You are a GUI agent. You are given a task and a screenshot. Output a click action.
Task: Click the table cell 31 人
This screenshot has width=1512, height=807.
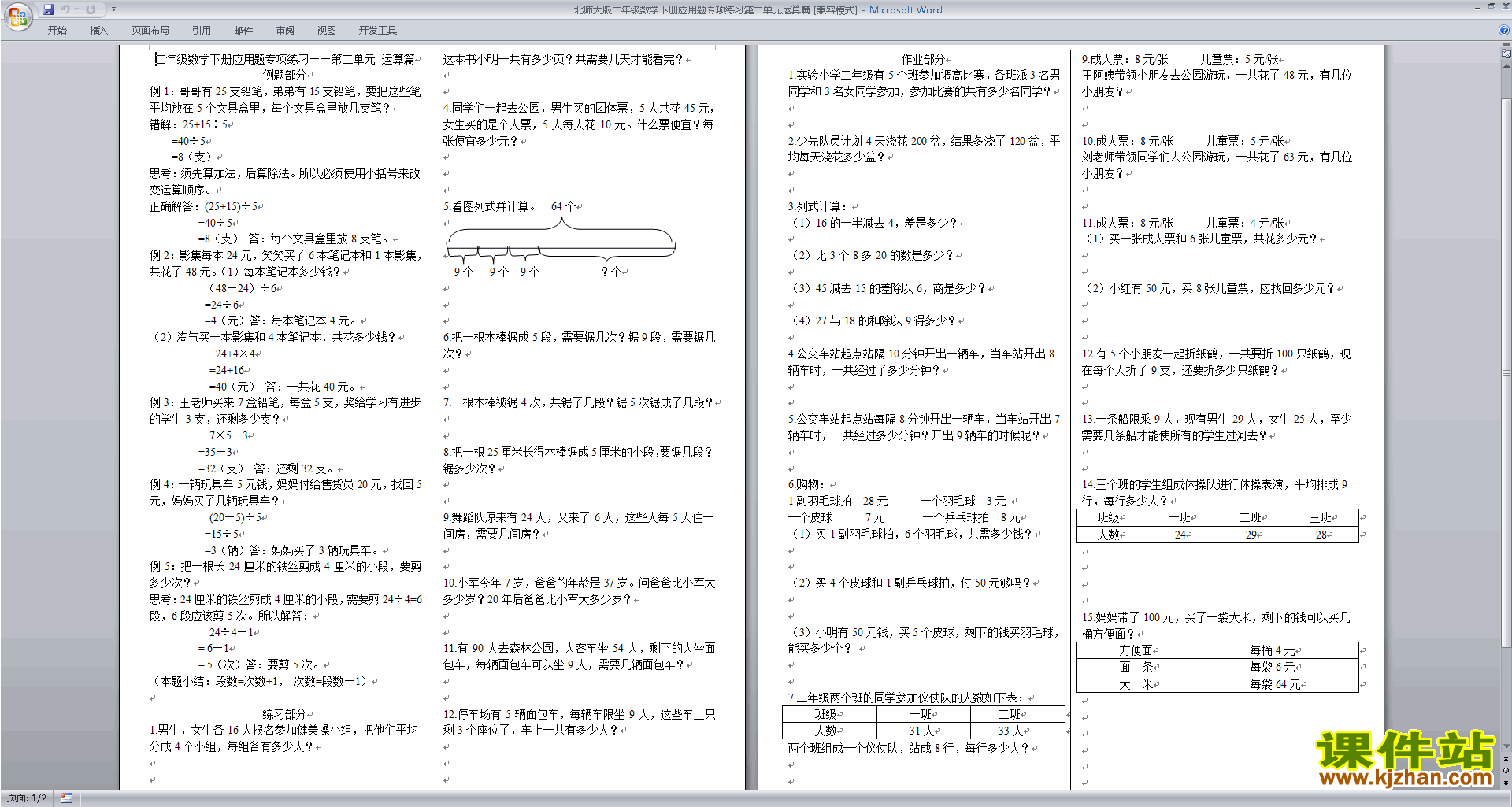[x=922, y=731]
